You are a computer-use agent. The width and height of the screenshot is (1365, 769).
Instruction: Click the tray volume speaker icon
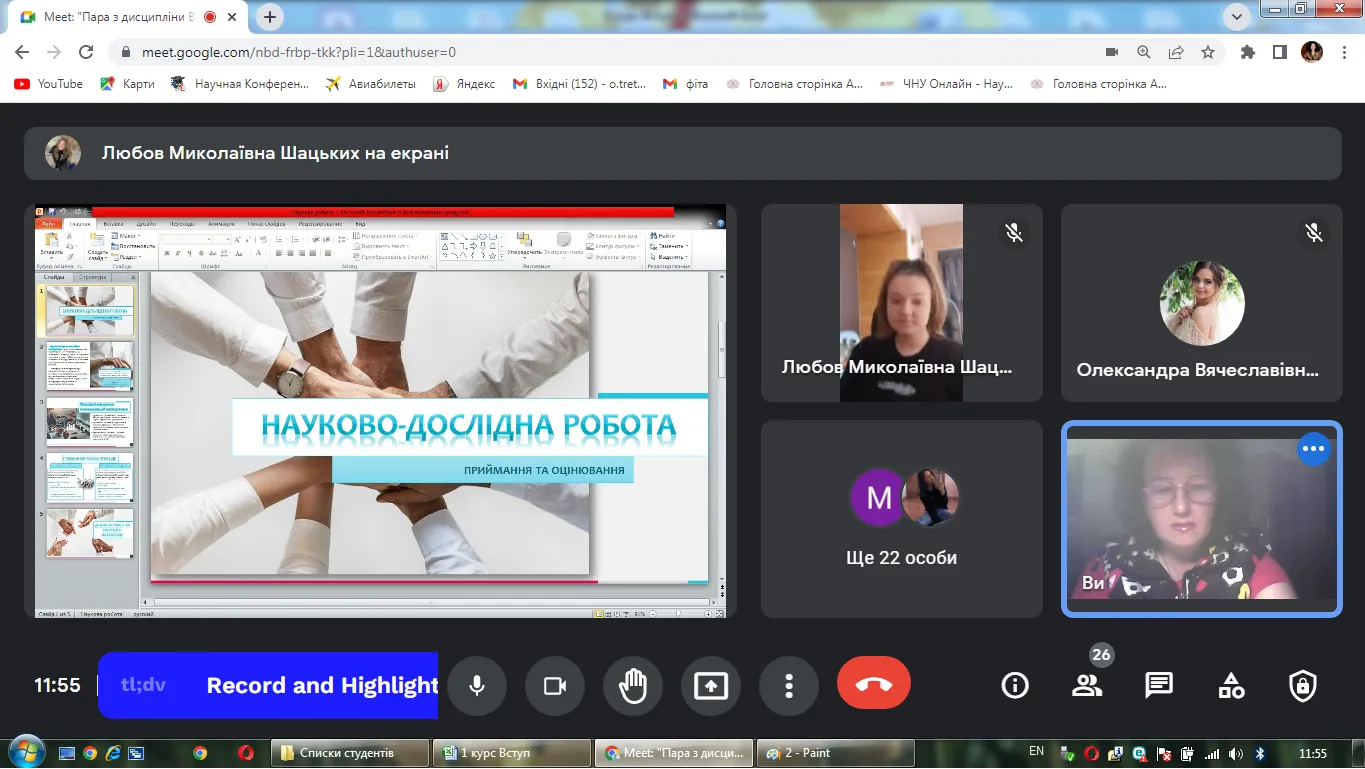click(1236, 753)
